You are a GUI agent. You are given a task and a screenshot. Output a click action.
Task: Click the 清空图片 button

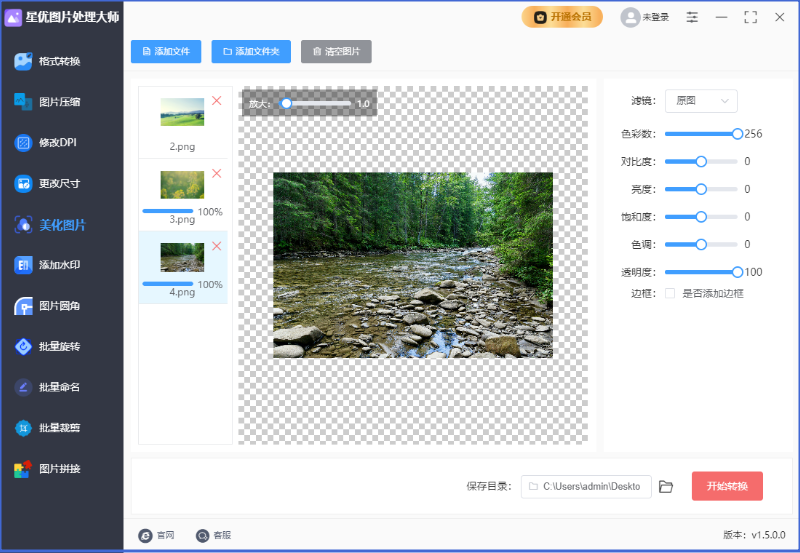coord(336,51)
